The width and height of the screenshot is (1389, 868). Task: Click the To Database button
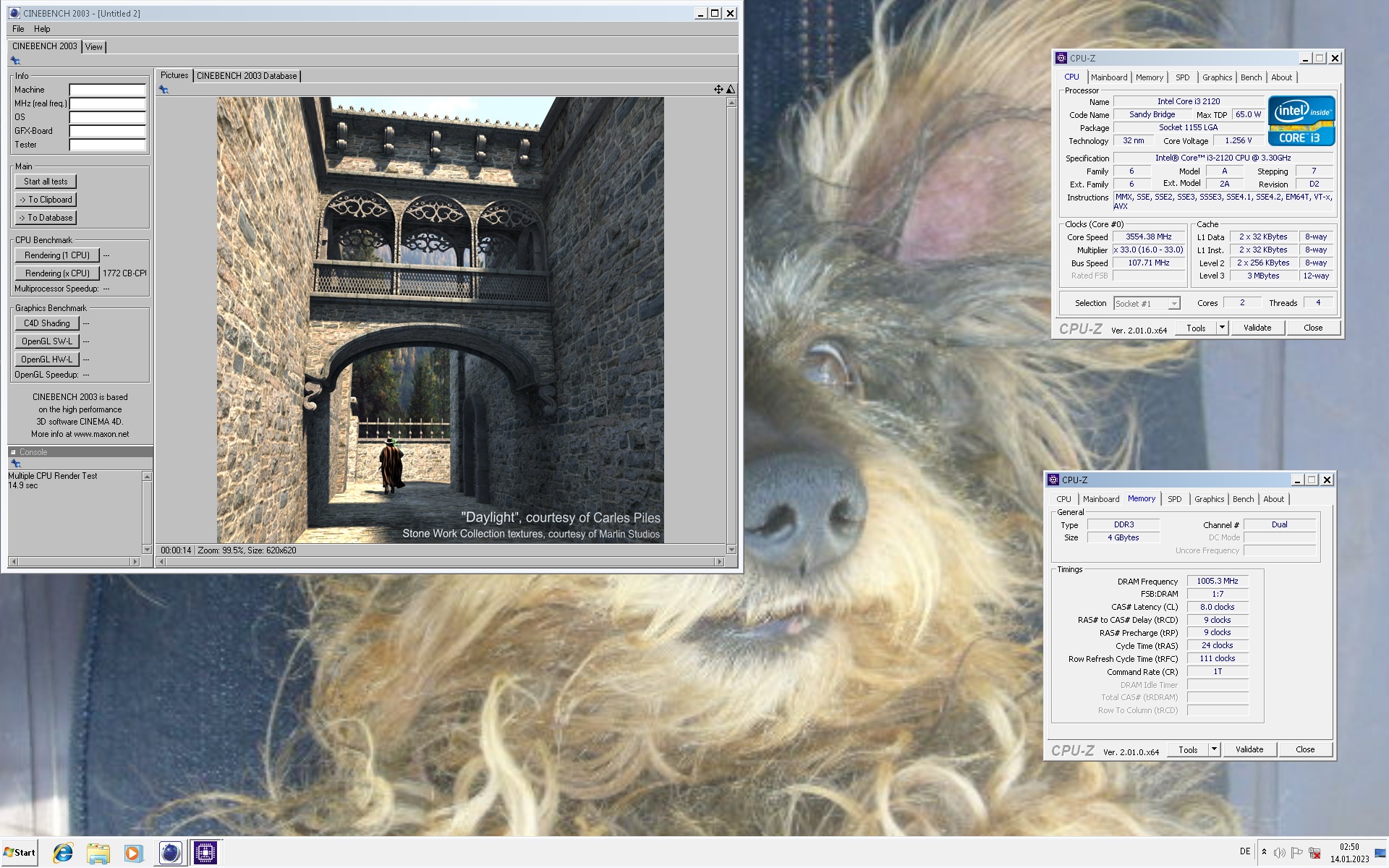point(46,218)
